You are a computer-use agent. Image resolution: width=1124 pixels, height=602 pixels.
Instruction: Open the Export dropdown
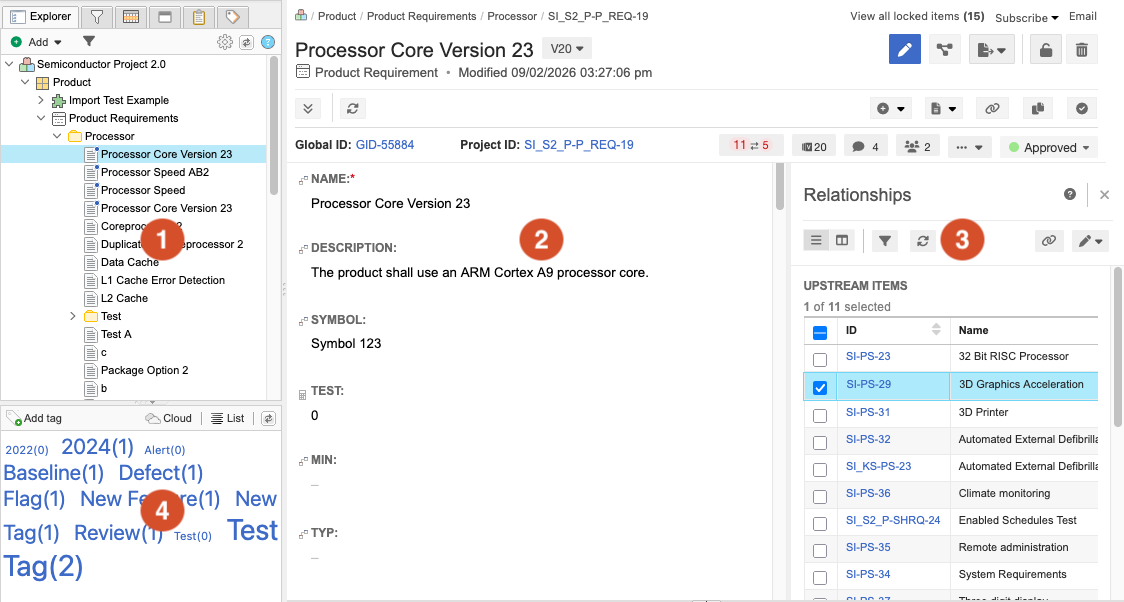tap(991, 49)
